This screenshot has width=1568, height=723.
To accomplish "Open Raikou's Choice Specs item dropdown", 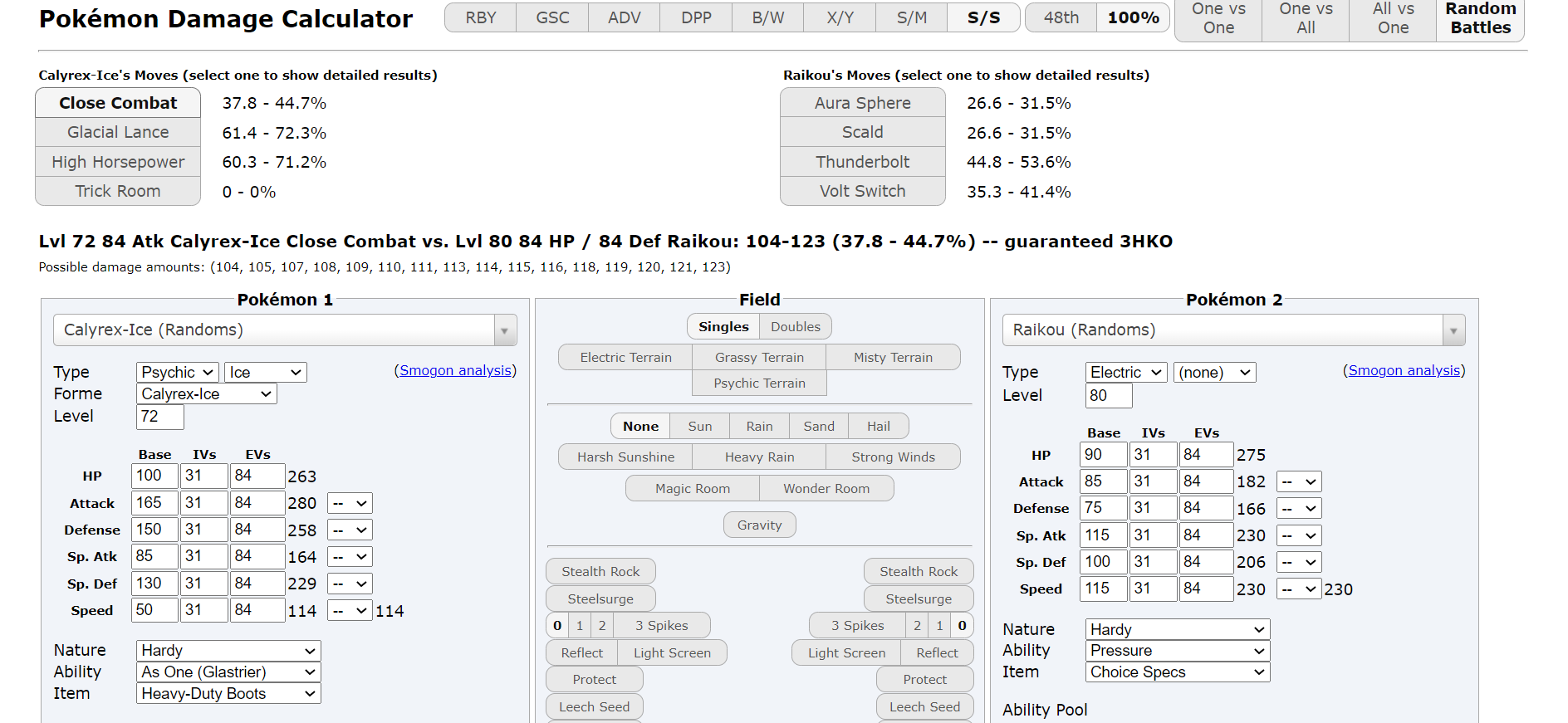I will (x=1178, y=672).
